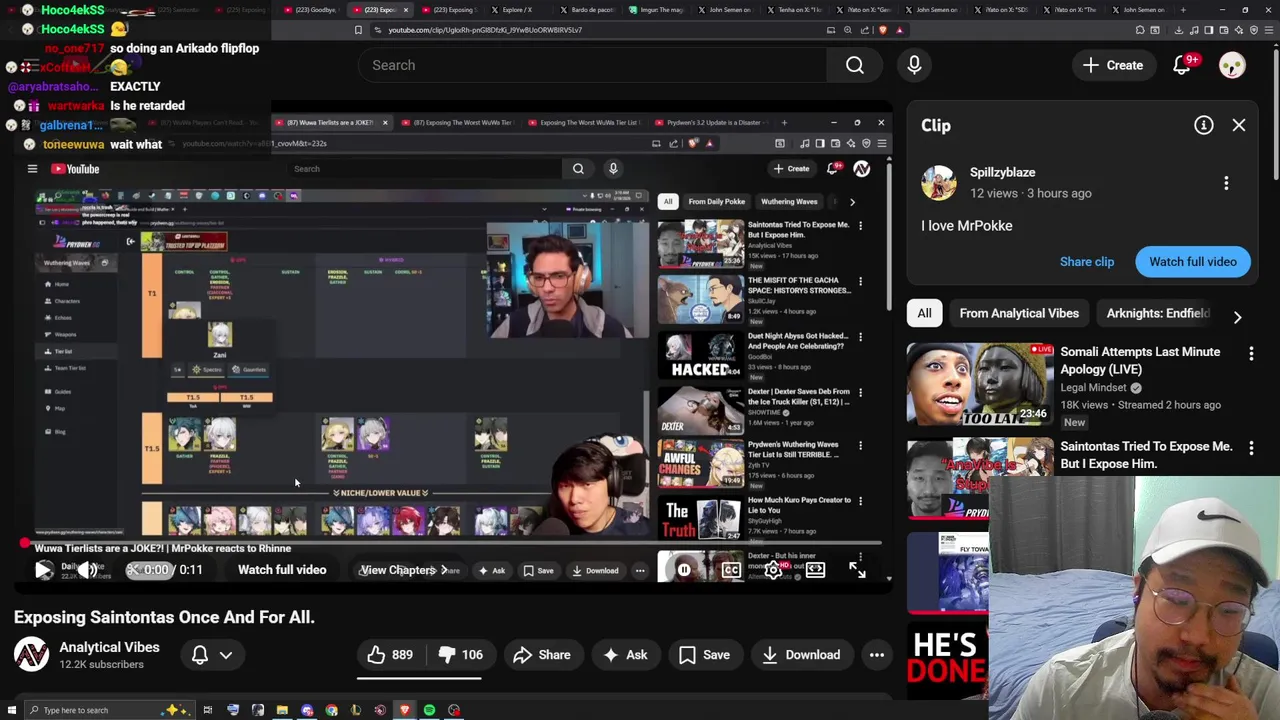
Task: Open the Somali TOO LATE video thumbnail
Action: click(x=980, y=384)
